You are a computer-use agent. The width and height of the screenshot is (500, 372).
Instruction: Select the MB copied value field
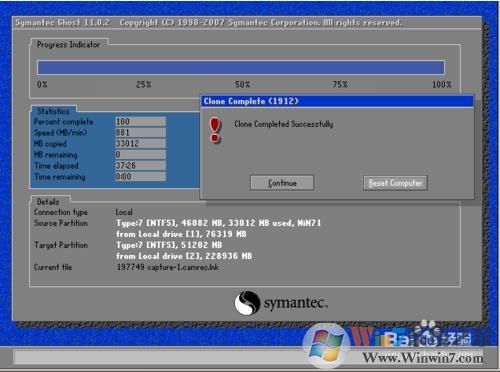[x=140, y=143]
